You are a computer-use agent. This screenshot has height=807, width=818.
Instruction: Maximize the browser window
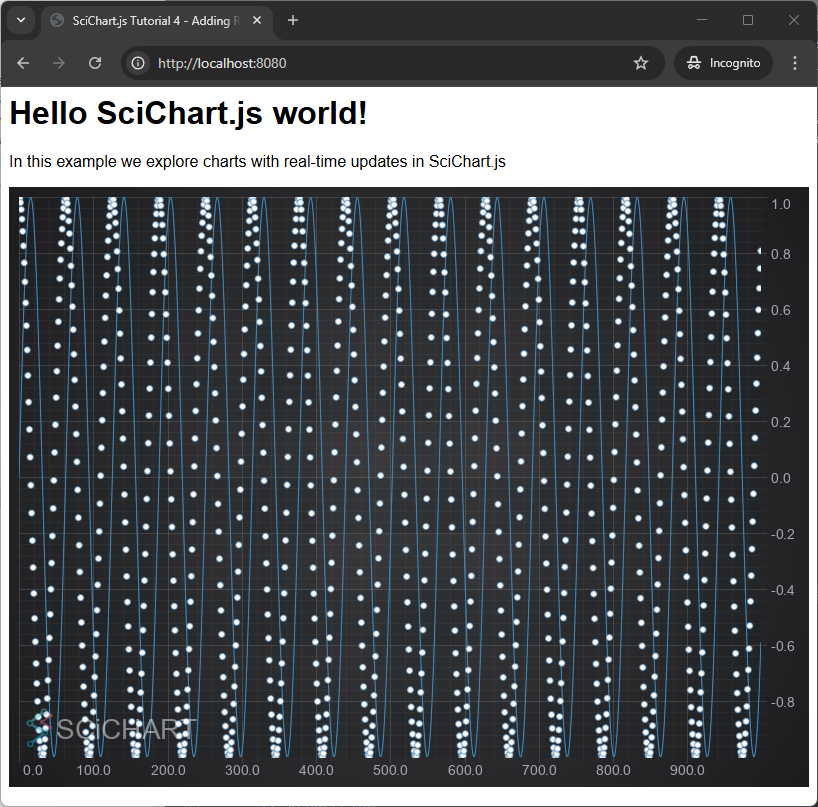click(748, 20)
